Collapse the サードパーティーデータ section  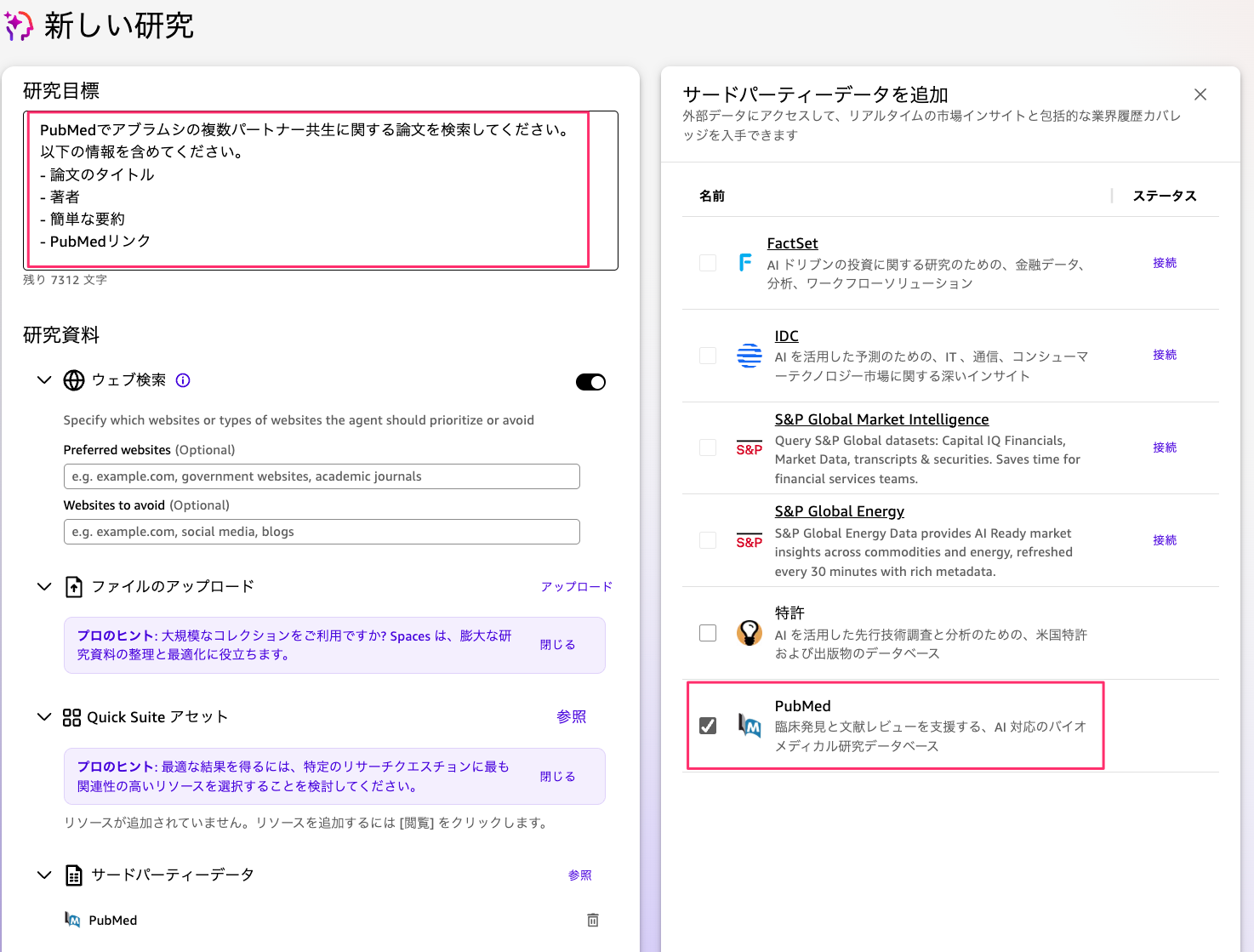coord(44,875)
